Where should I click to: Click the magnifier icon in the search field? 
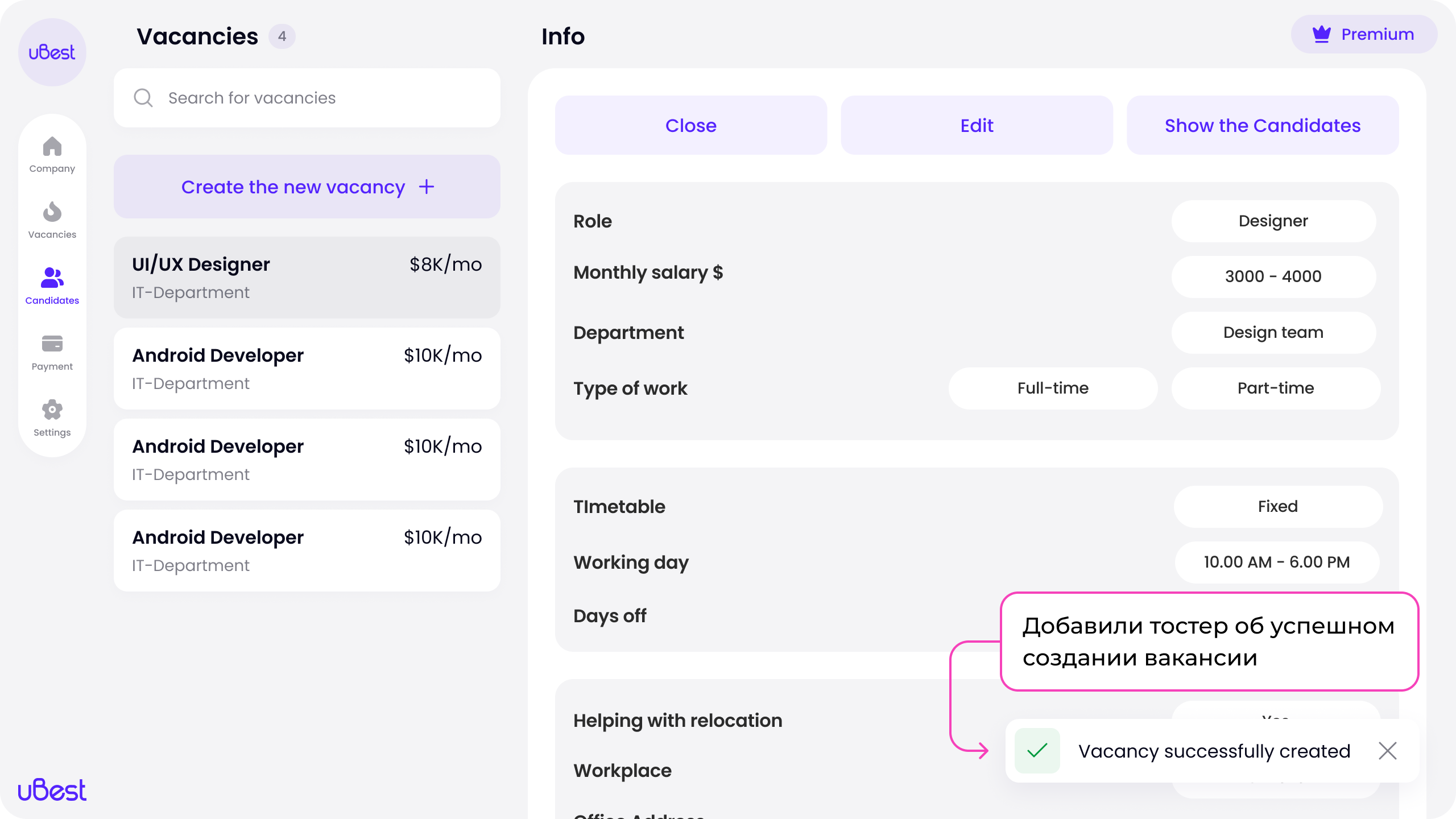(x=143, y=98)
